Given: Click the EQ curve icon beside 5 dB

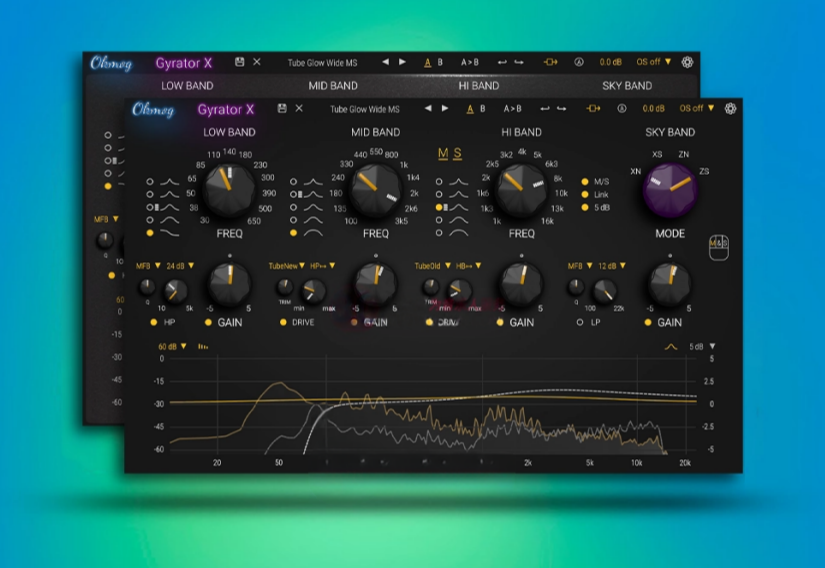Looking at the screenshot, I should point(671,347).
